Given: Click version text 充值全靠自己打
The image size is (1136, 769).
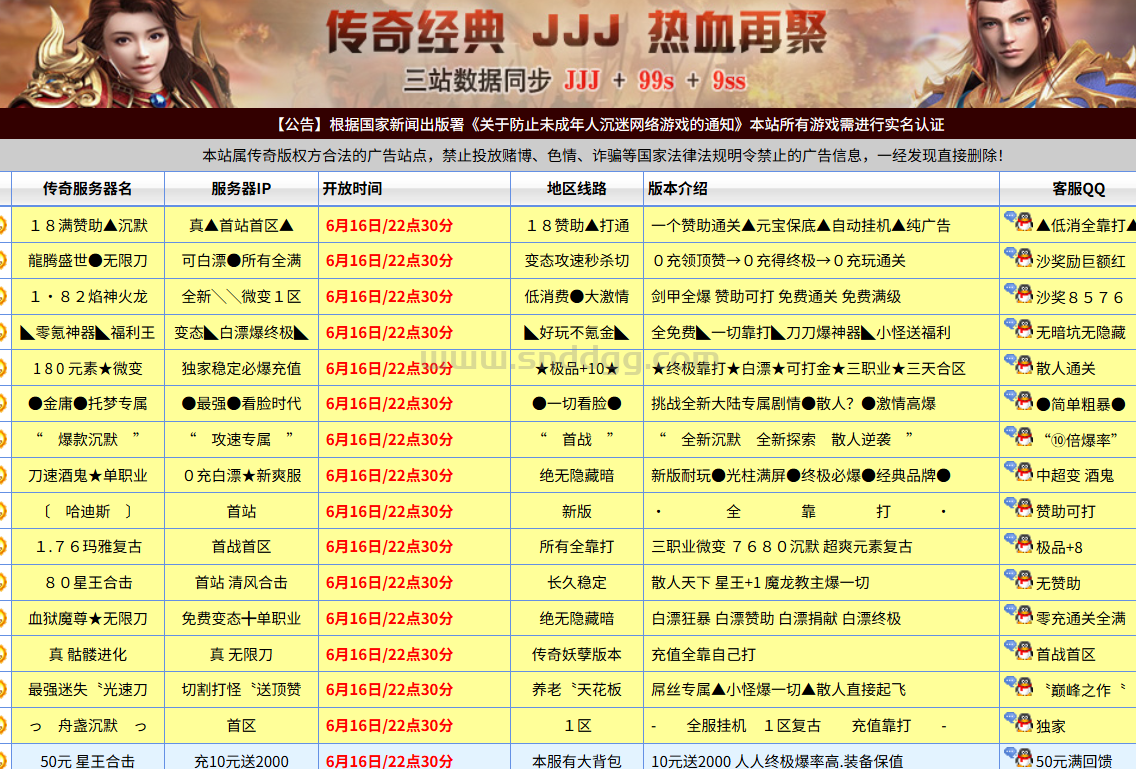Looking at the screenshot, I should [703, 654].
